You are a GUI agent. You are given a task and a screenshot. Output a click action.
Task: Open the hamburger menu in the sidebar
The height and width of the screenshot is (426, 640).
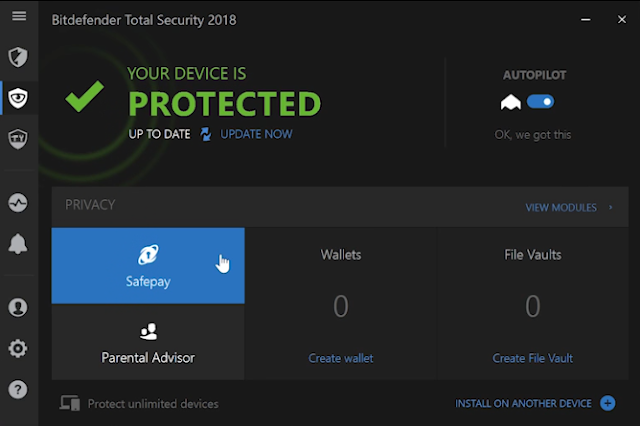pos(19,16)
